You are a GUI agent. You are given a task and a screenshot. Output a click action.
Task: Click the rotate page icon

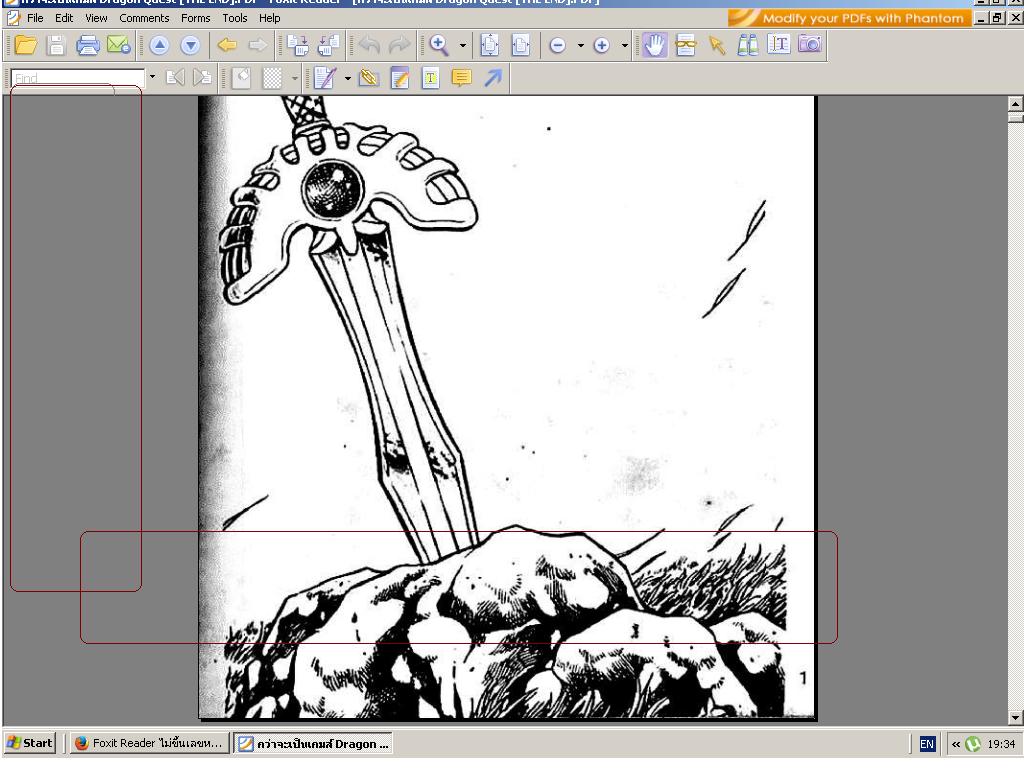coord(241,78)
